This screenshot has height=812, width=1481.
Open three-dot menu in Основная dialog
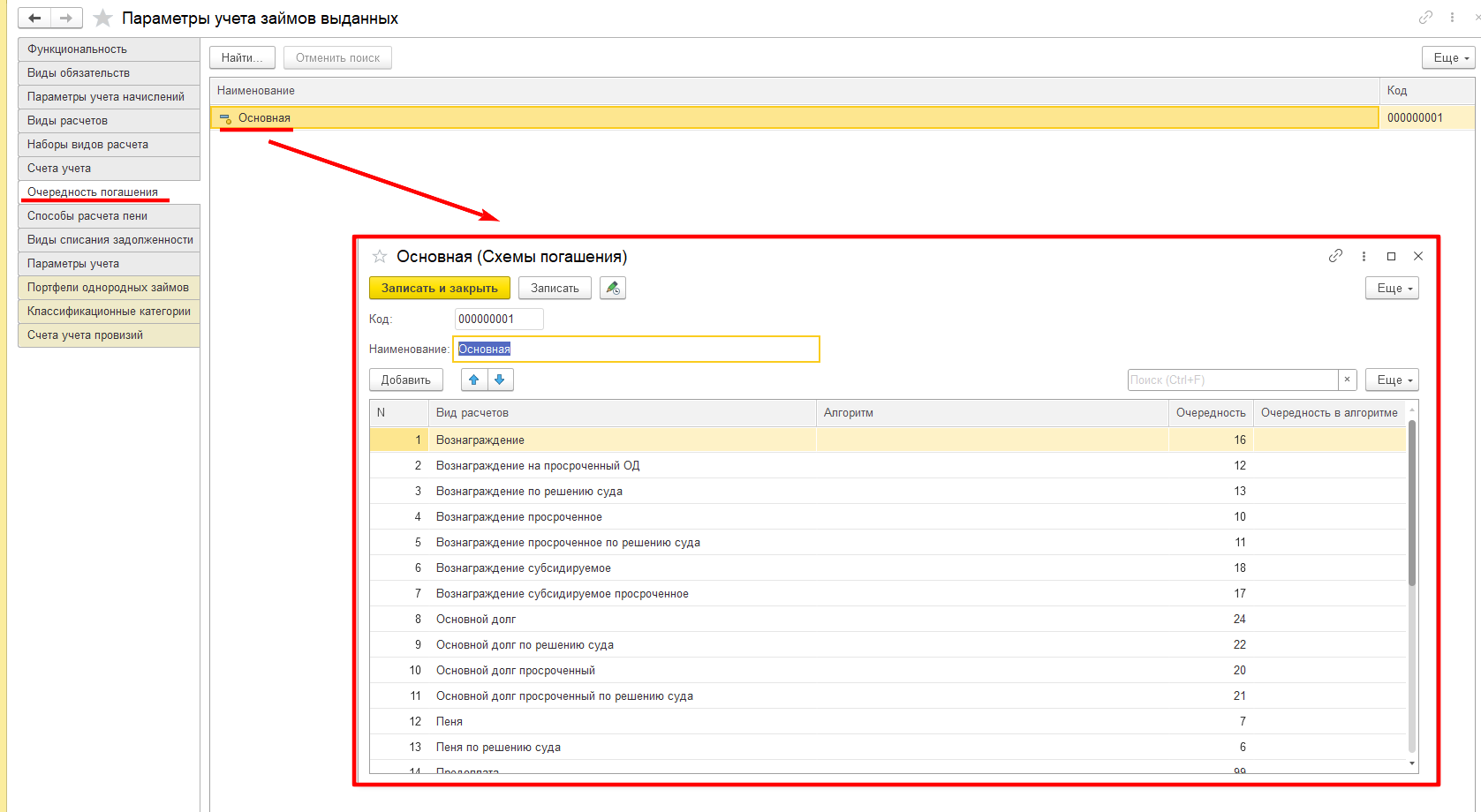click(1364, 256)
